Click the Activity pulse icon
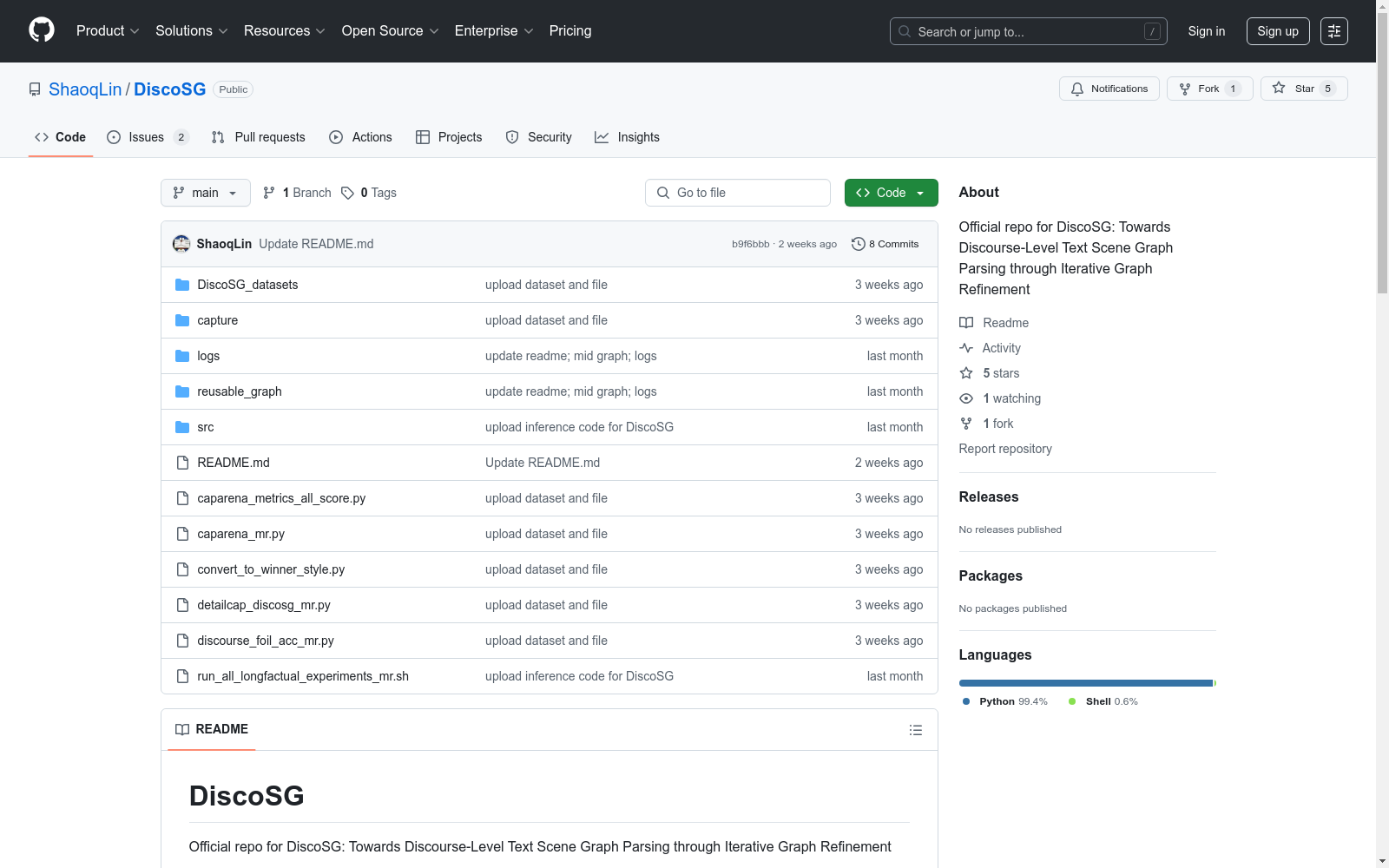 [966, 348]
